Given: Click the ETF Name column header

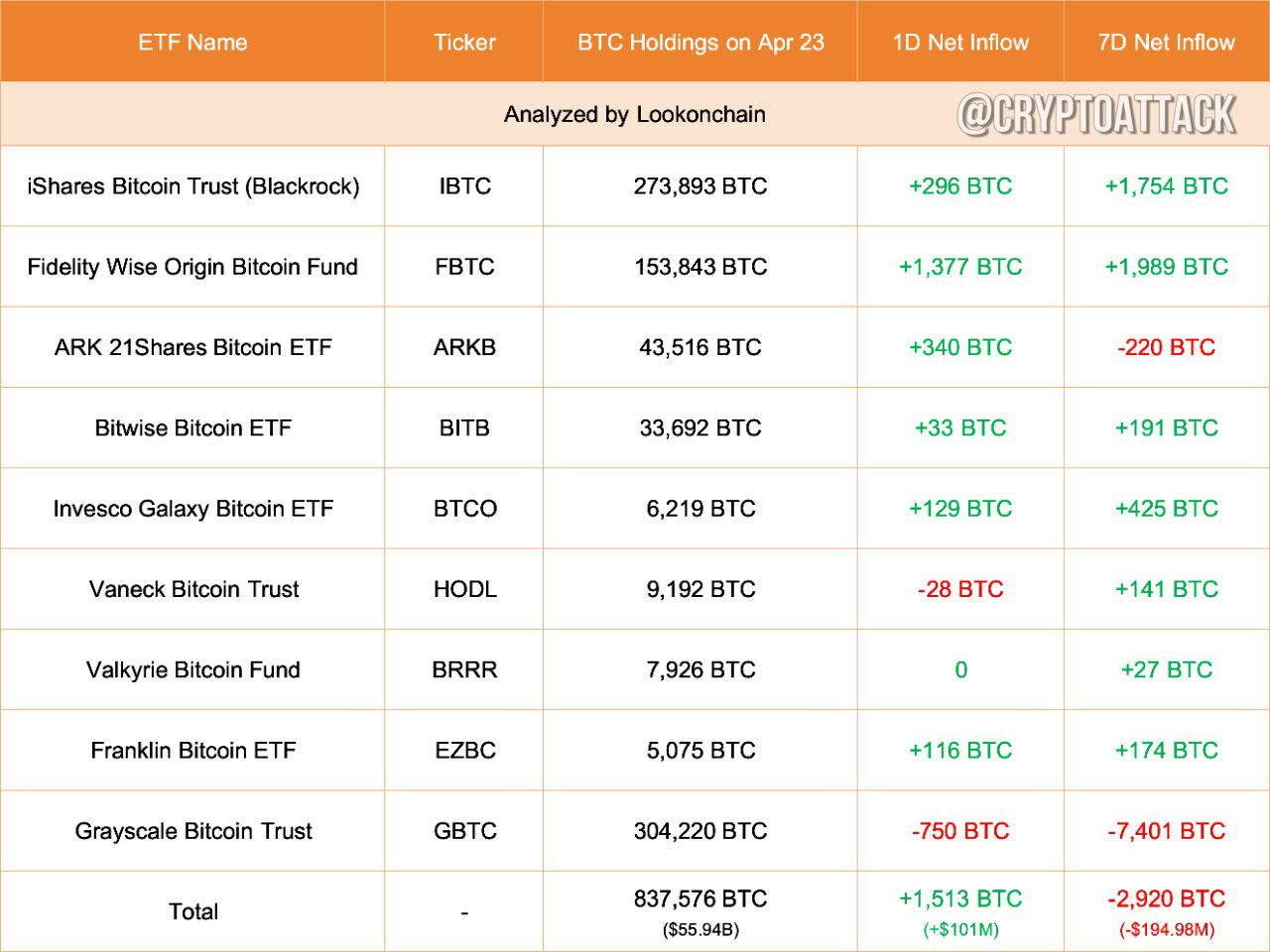Looking at the screenshot, I should pyautogui.click(x=192, y=43).
